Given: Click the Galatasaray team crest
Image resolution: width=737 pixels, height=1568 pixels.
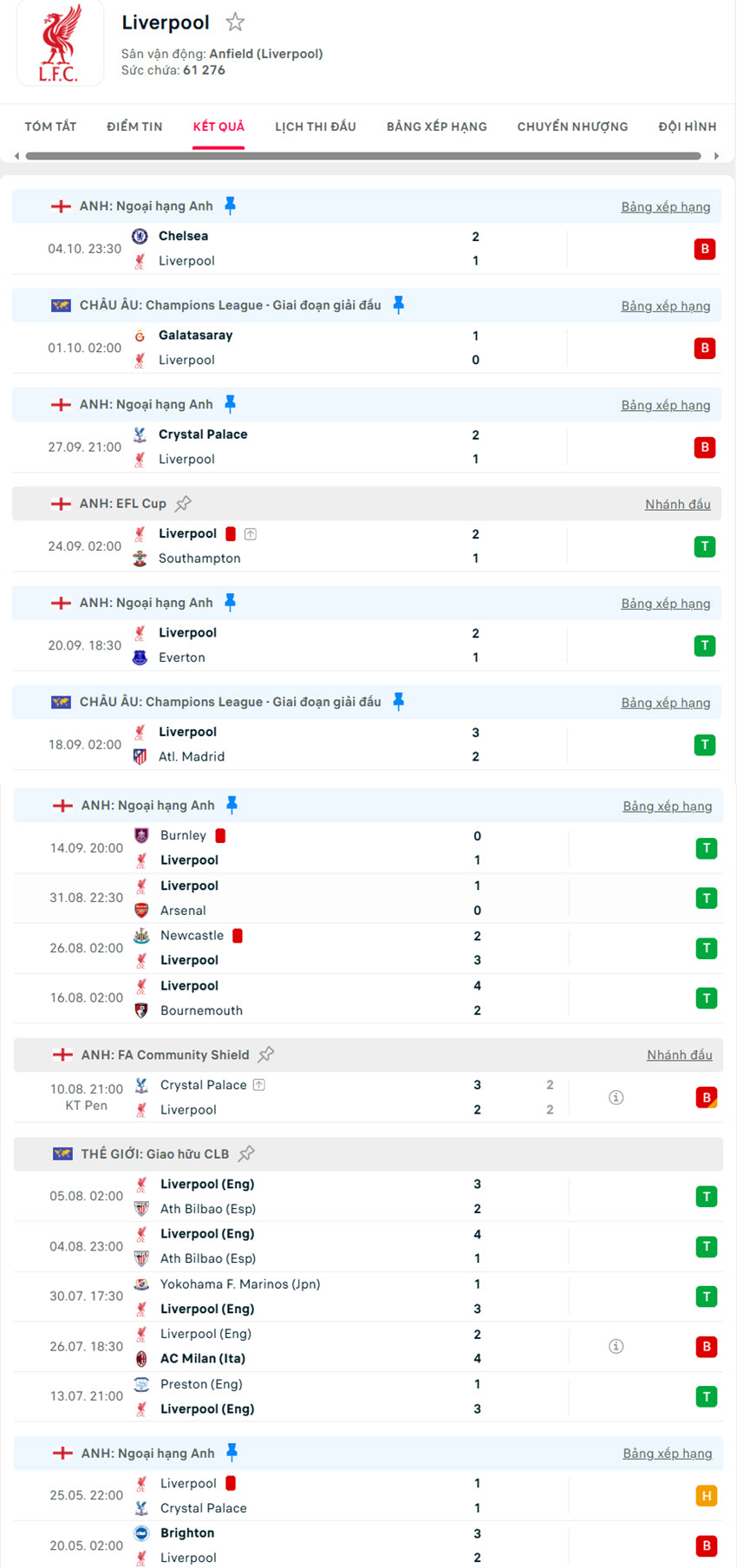Looking at the screenshot, I should coord(140,336).
